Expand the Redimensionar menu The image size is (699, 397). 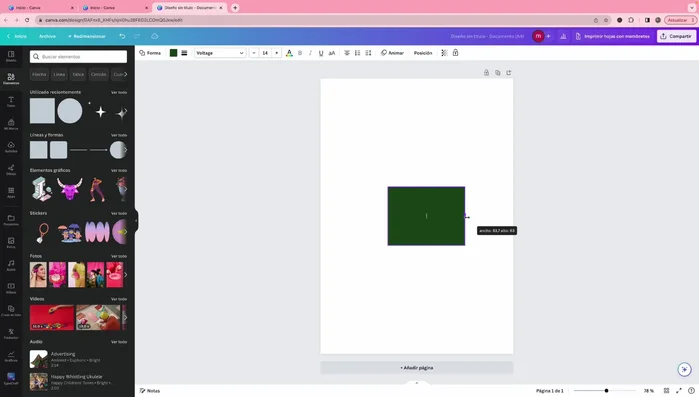coord(87,36)
